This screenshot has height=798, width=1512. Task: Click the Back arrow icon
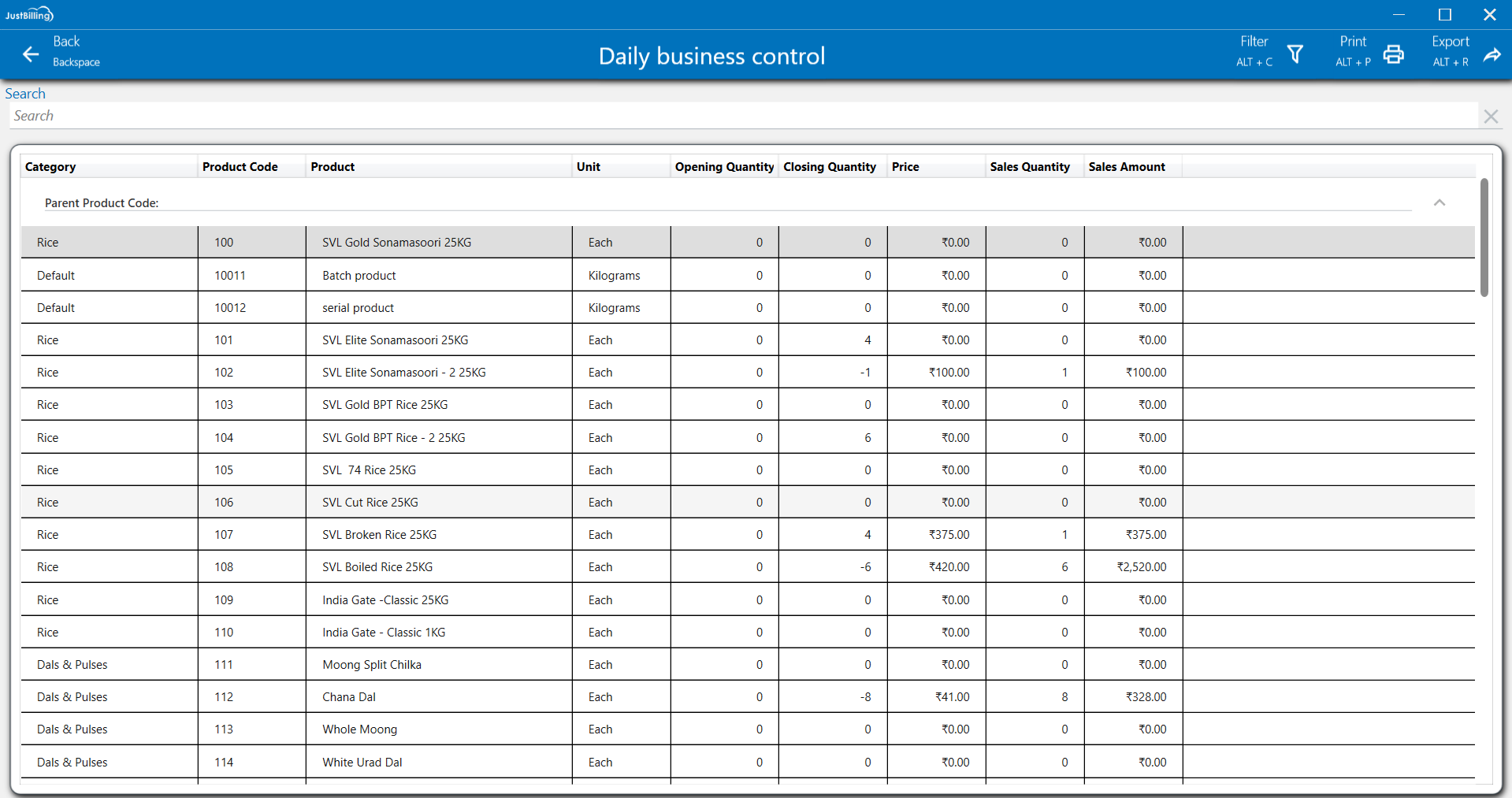pos(31,54)
